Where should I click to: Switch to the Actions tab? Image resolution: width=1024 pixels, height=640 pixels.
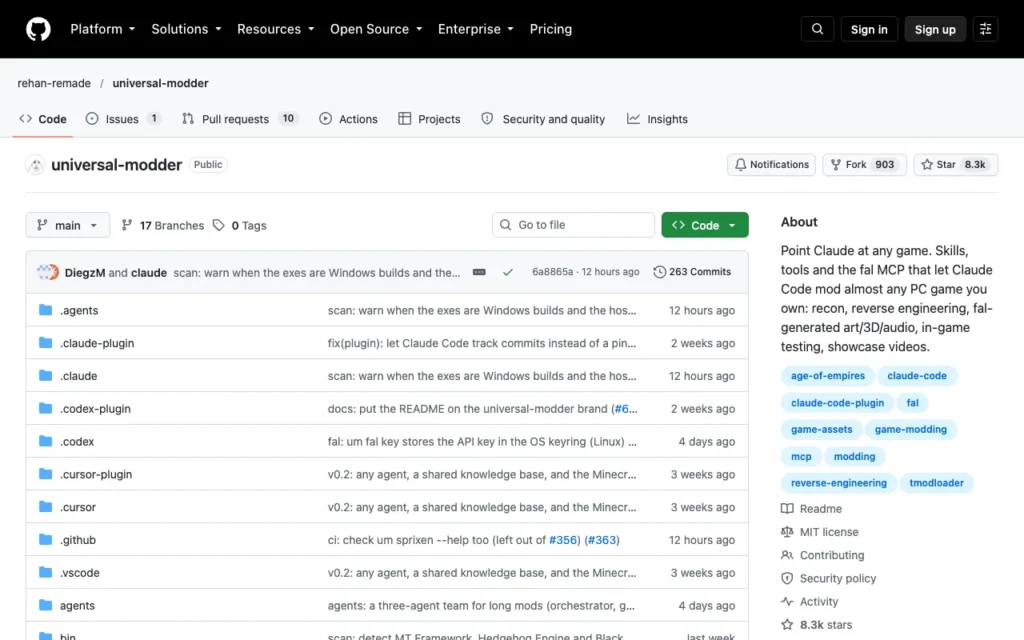pyautogui.click(x=348, y=119)
